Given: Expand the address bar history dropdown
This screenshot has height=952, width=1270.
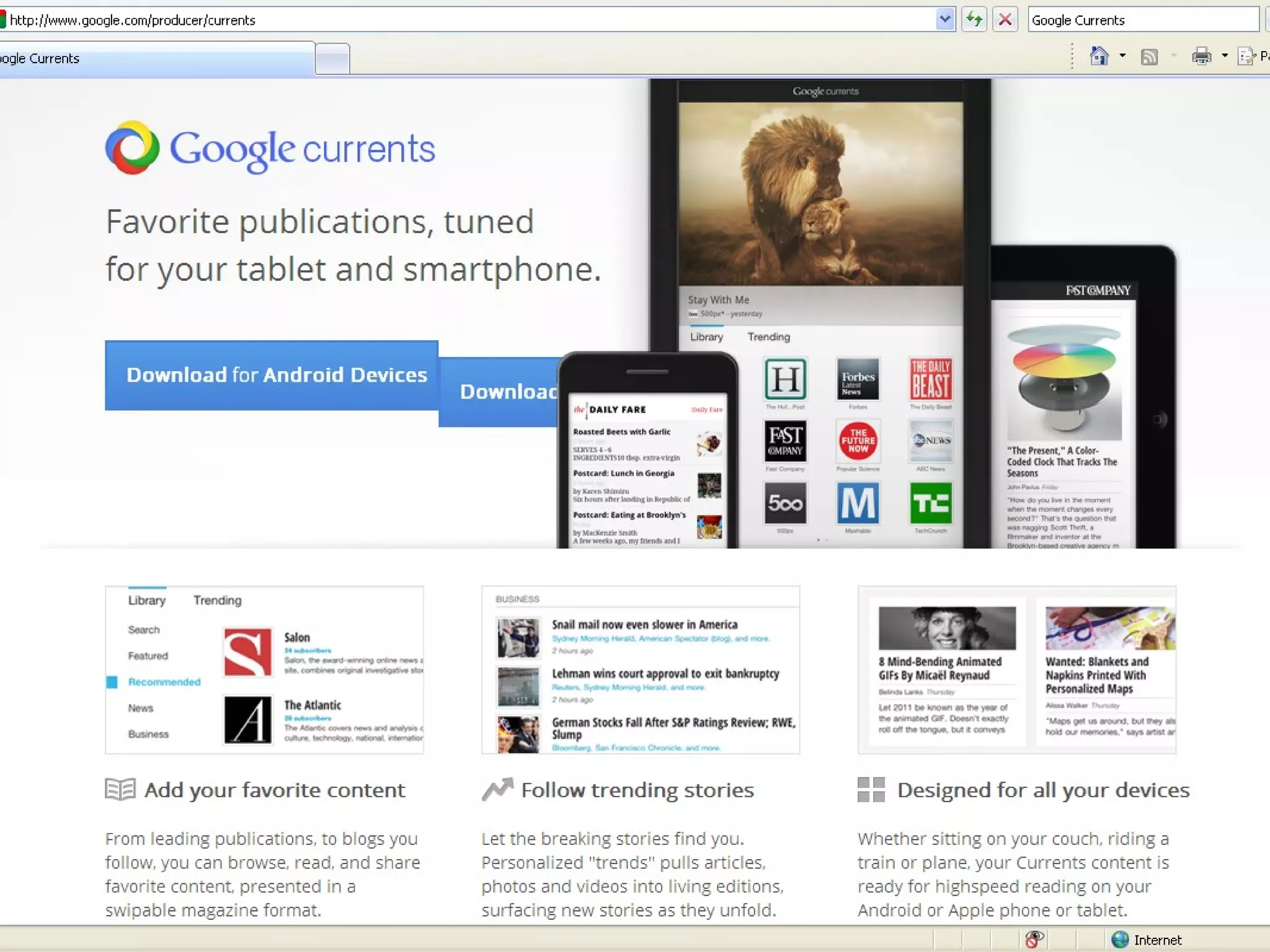Looking at the screenshot, I should [x=944, y=20].
